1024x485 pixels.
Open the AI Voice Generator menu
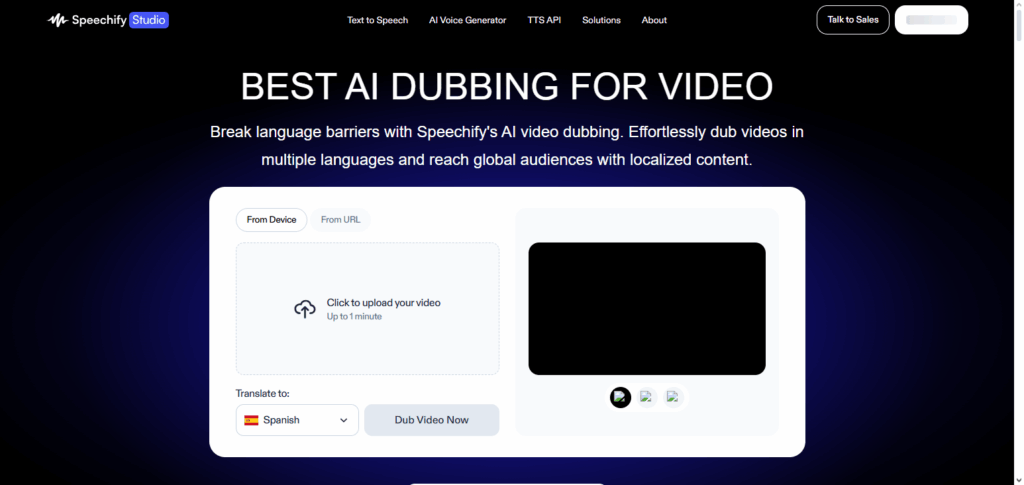click(x=468, y=20)
